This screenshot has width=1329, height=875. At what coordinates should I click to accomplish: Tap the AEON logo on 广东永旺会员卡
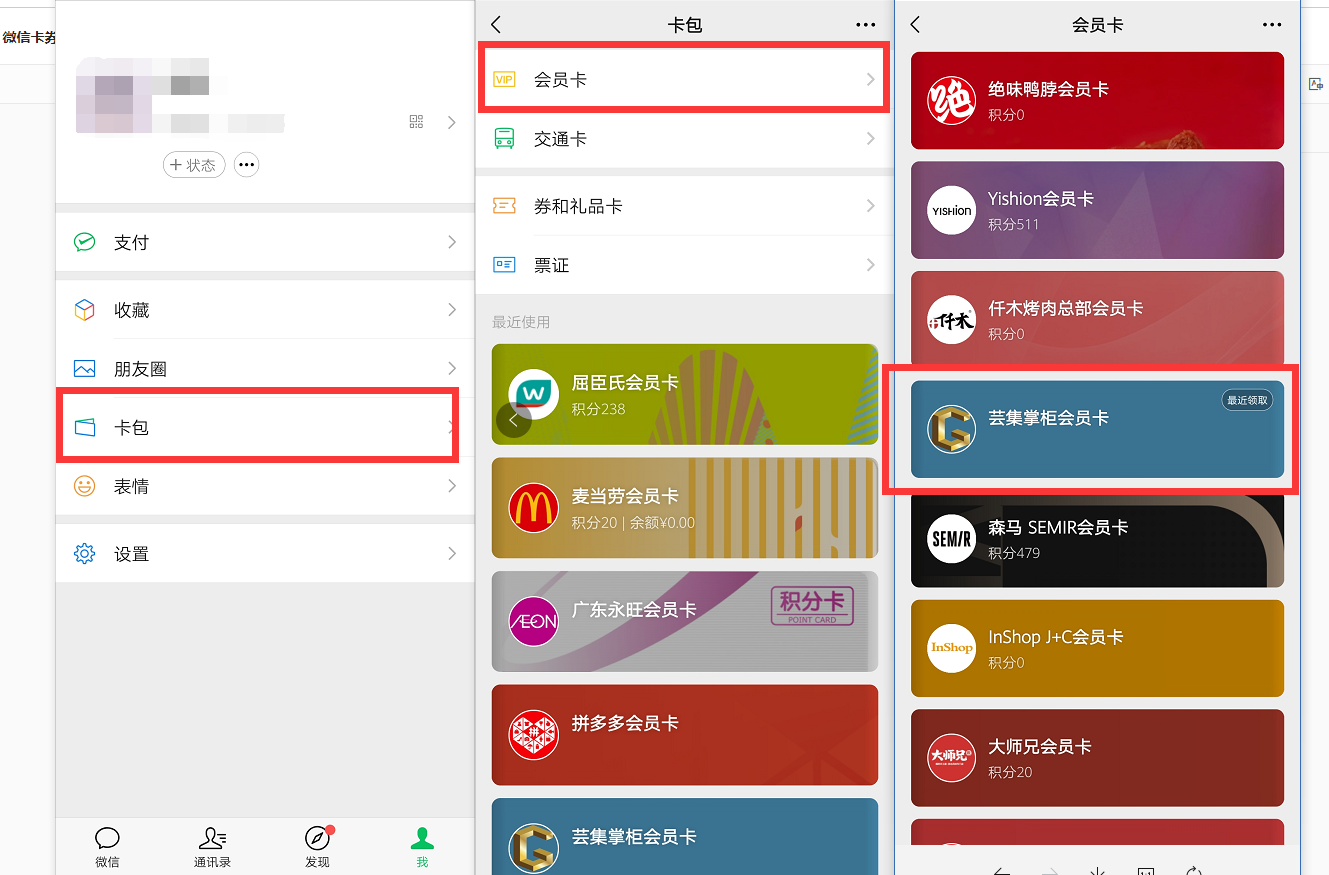[x=533, y=622]
